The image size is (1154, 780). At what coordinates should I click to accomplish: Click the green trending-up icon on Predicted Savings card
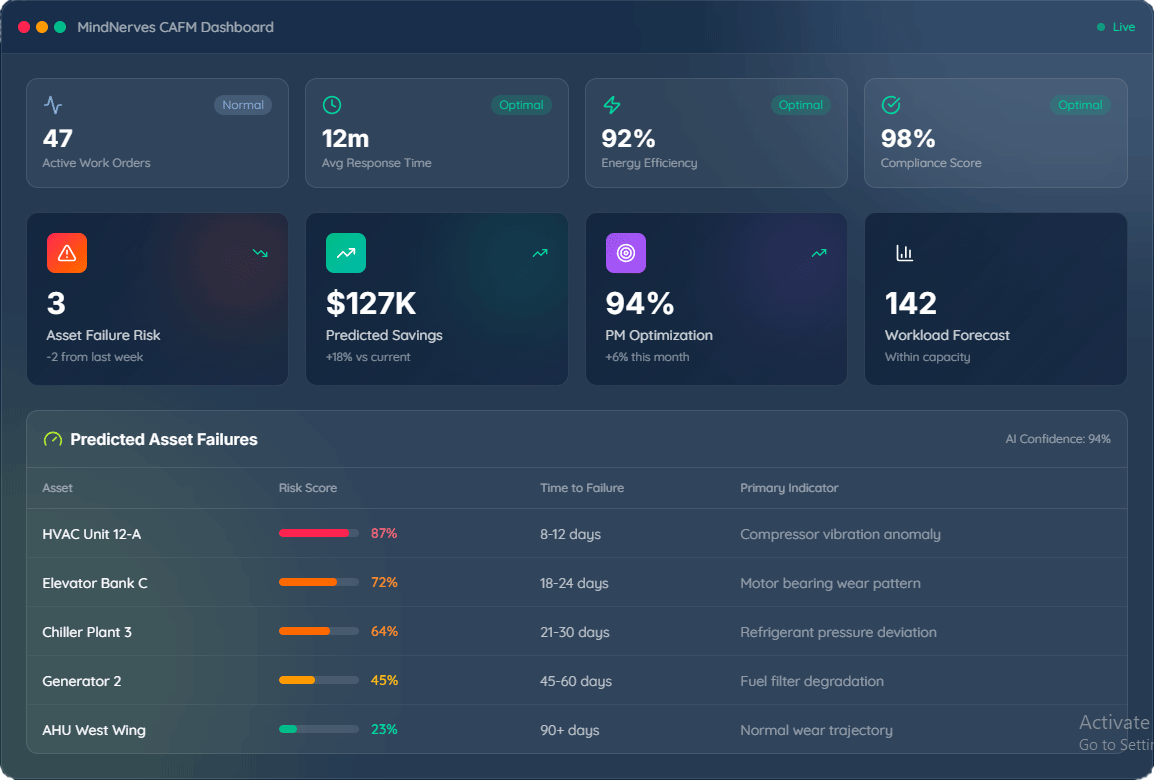tap(345, 253)
